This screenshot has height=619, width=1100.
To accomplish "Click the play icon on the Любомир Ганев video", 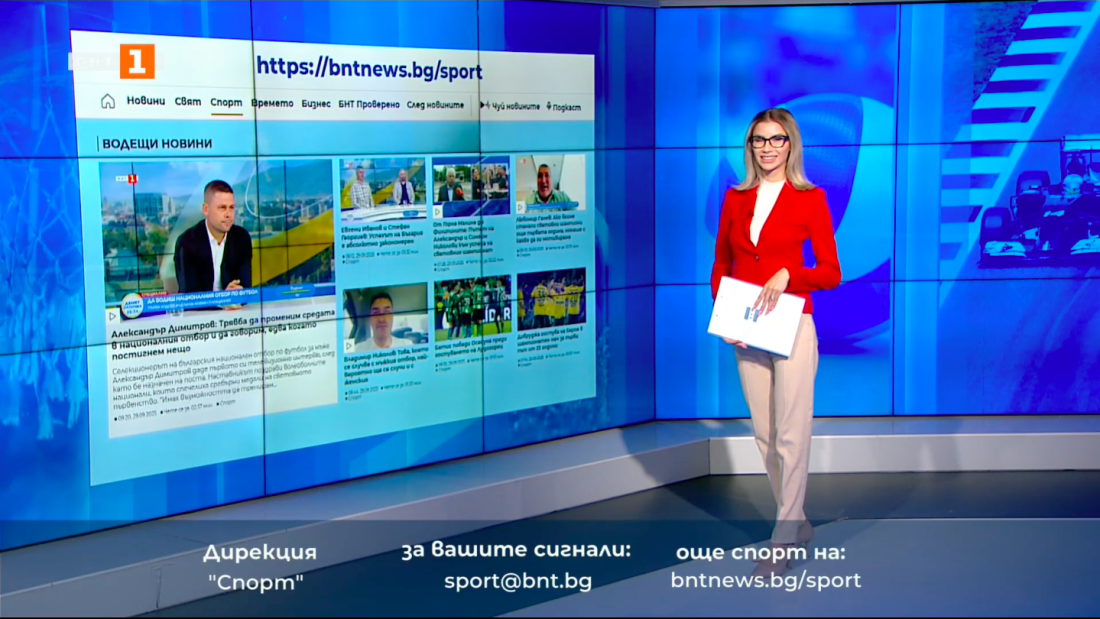I will tap(521, 207).
